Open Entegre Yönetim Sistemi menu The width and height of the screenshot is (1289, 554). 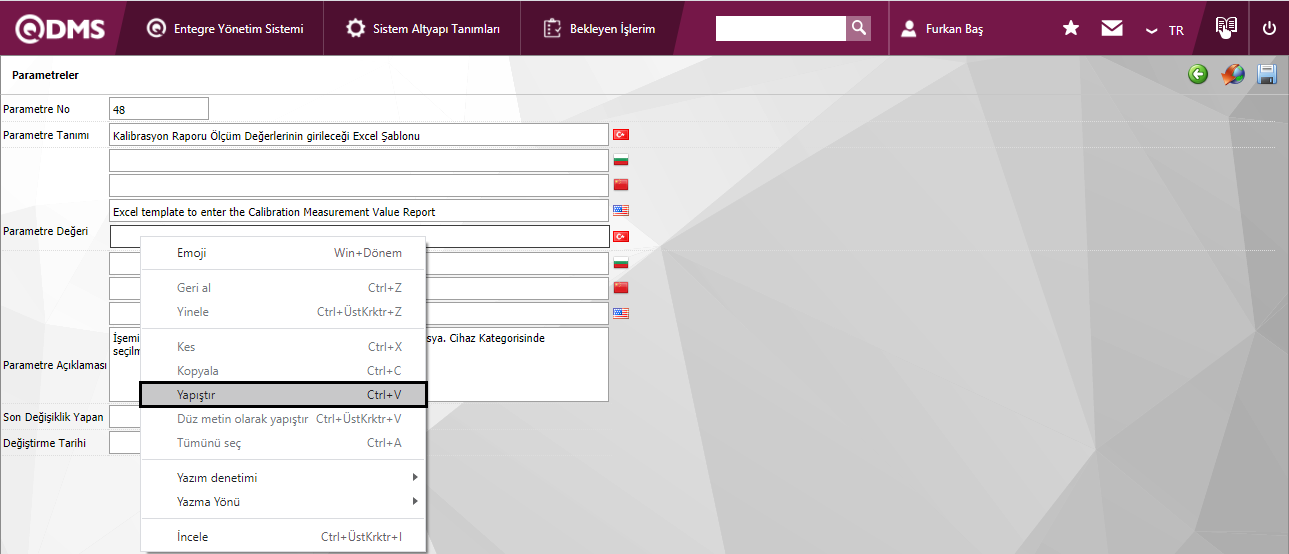click(225, 29)
